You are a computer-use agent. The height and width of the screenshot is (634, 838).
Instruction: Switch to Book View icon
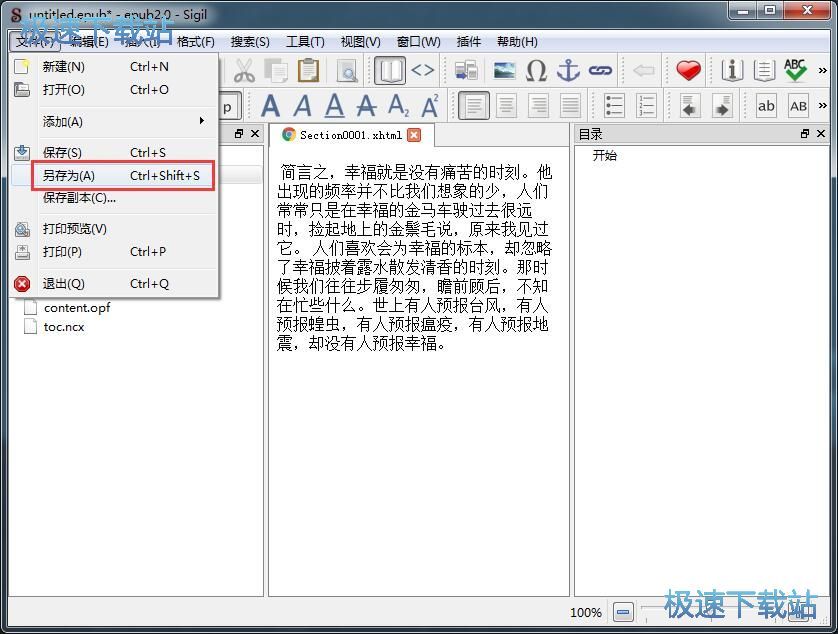tap(390, 71)
